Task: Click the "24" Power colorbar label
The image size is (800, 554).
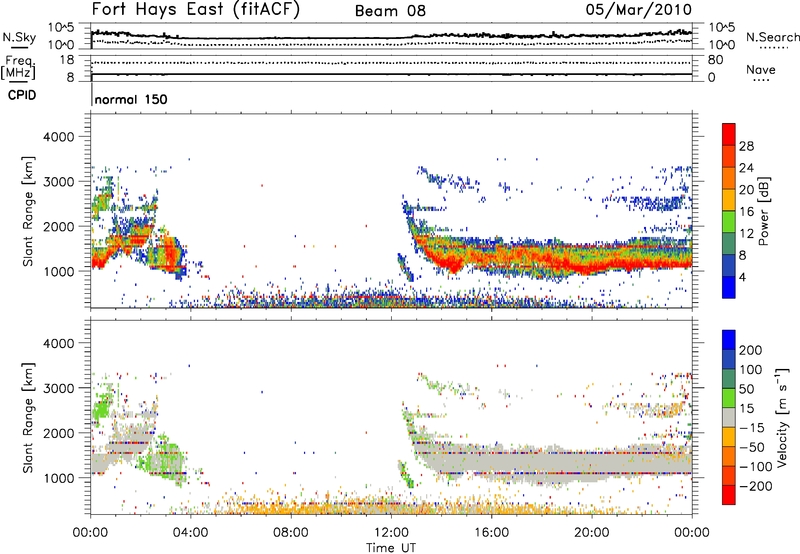Action: pos(746,168)
